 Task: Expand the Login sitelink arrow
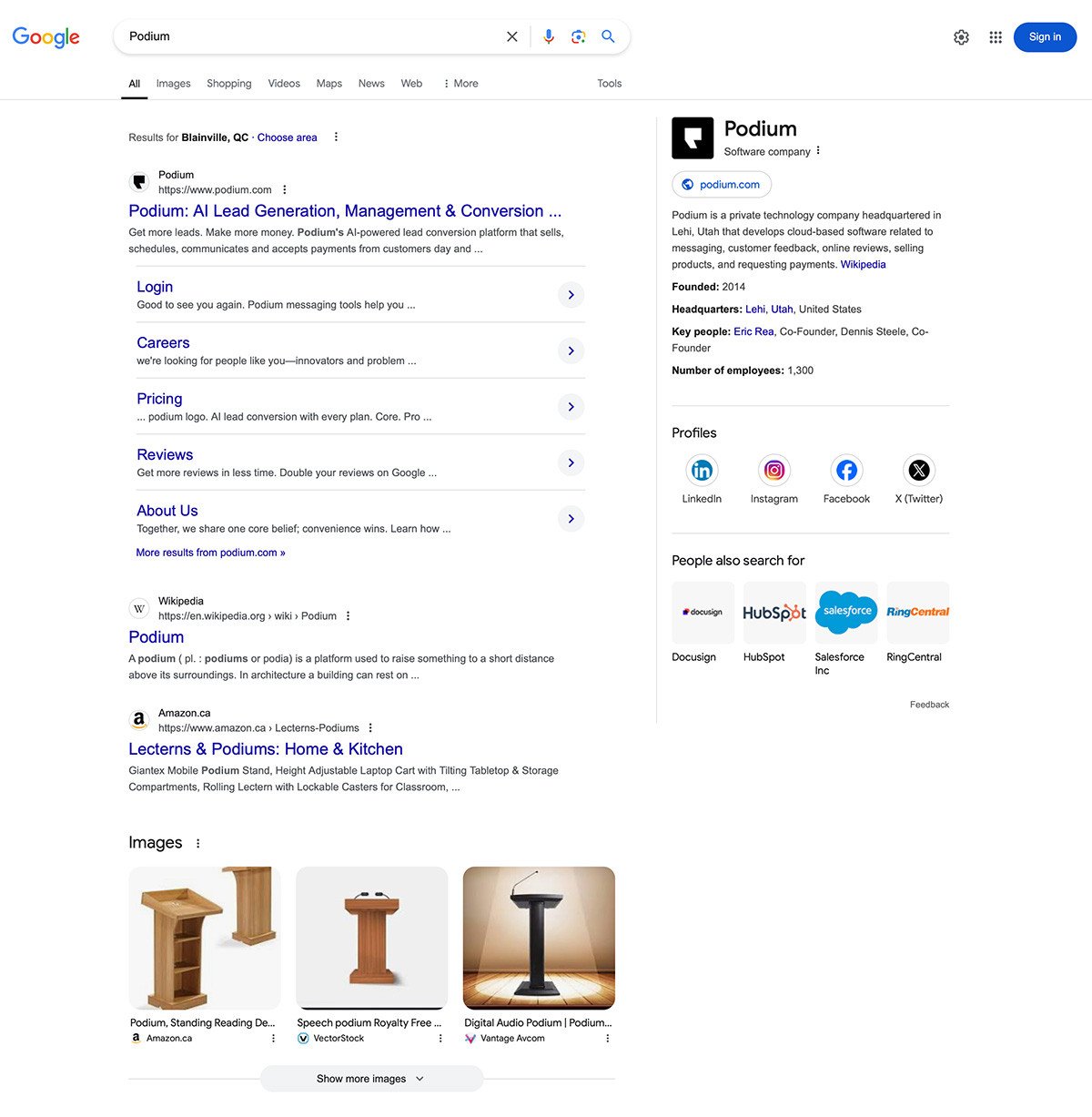point(571,295)
